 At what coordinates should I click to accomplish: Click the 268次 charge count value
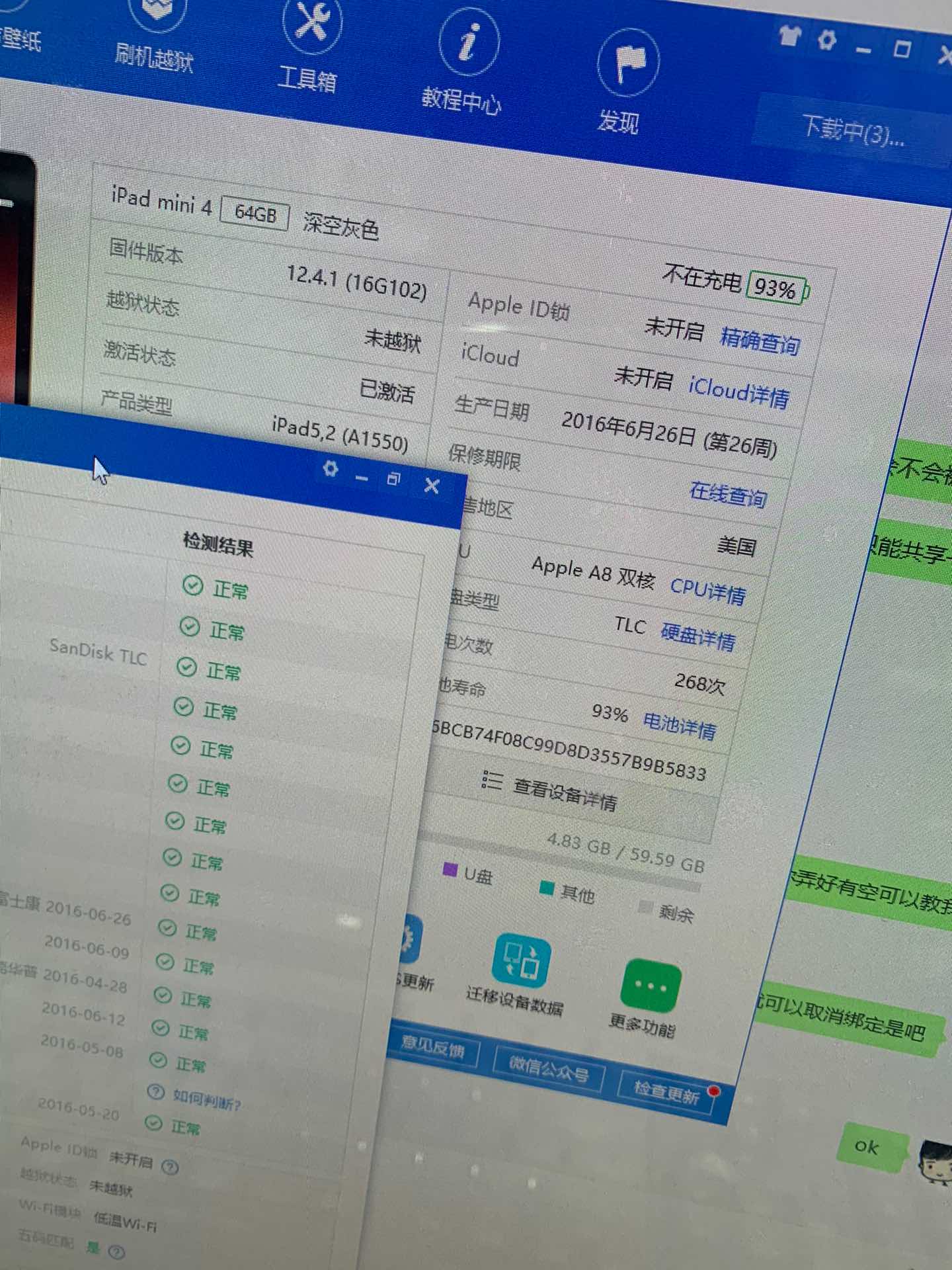click(x=699, y=683)
